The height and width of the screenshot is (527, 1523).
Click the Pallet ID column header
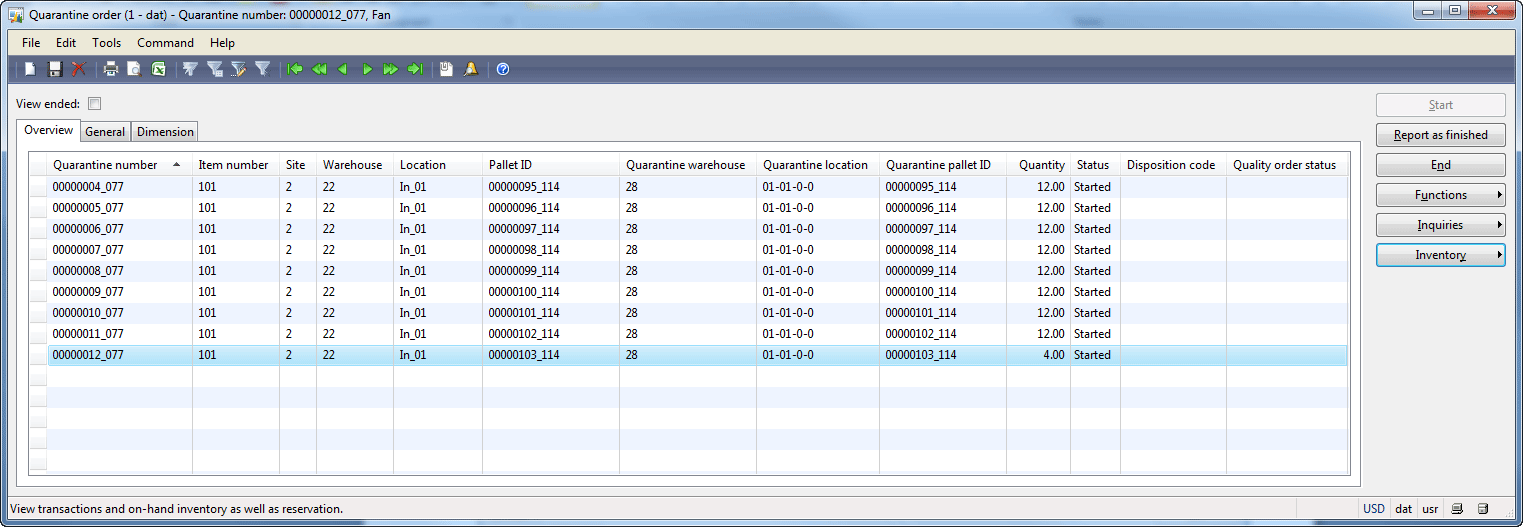tap(551, 165)
